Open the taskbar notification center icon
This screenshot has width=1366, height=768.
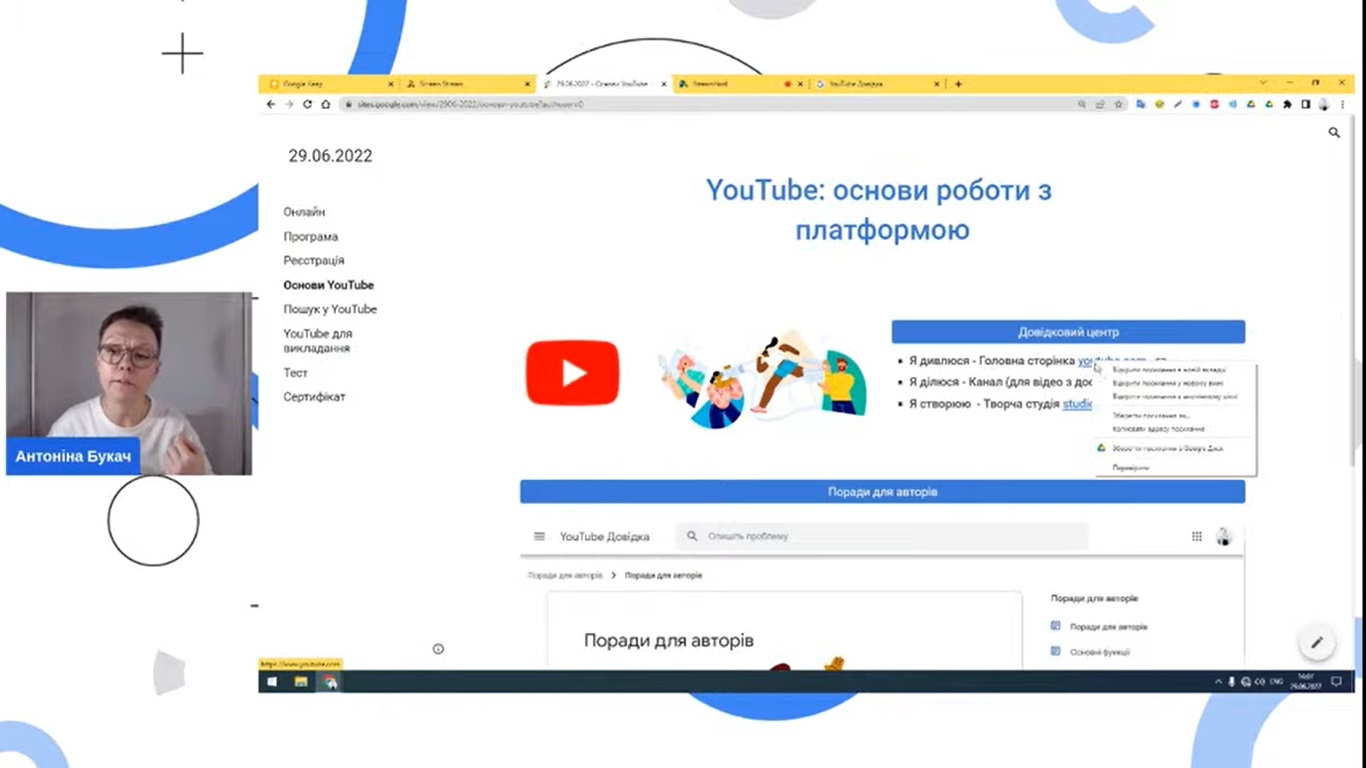coord(1336,682)
